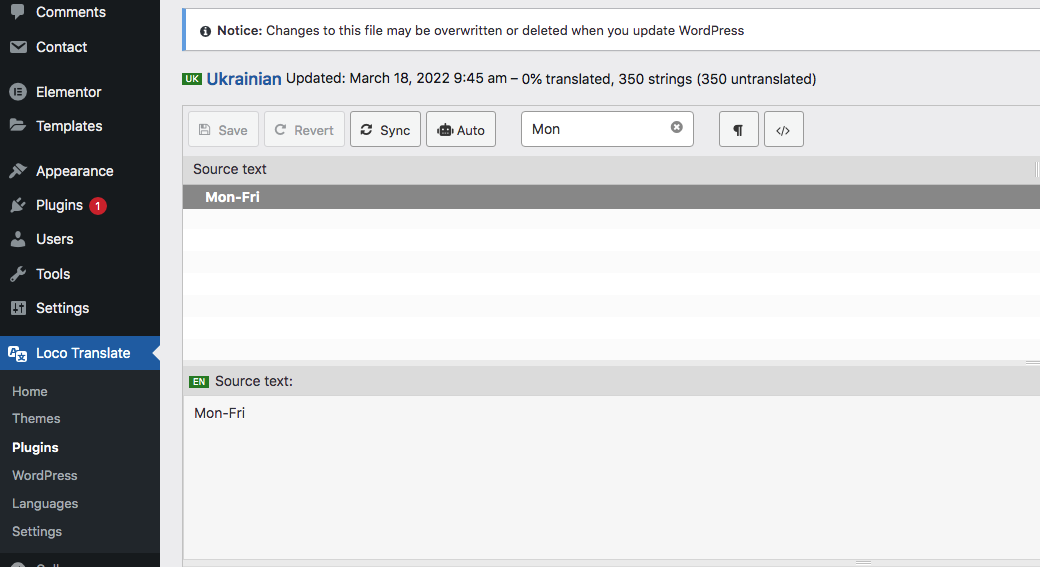Click the Mon-Fri text in source pane
This screenshot has width=1040, height=567.
click(x=220, y=413)
